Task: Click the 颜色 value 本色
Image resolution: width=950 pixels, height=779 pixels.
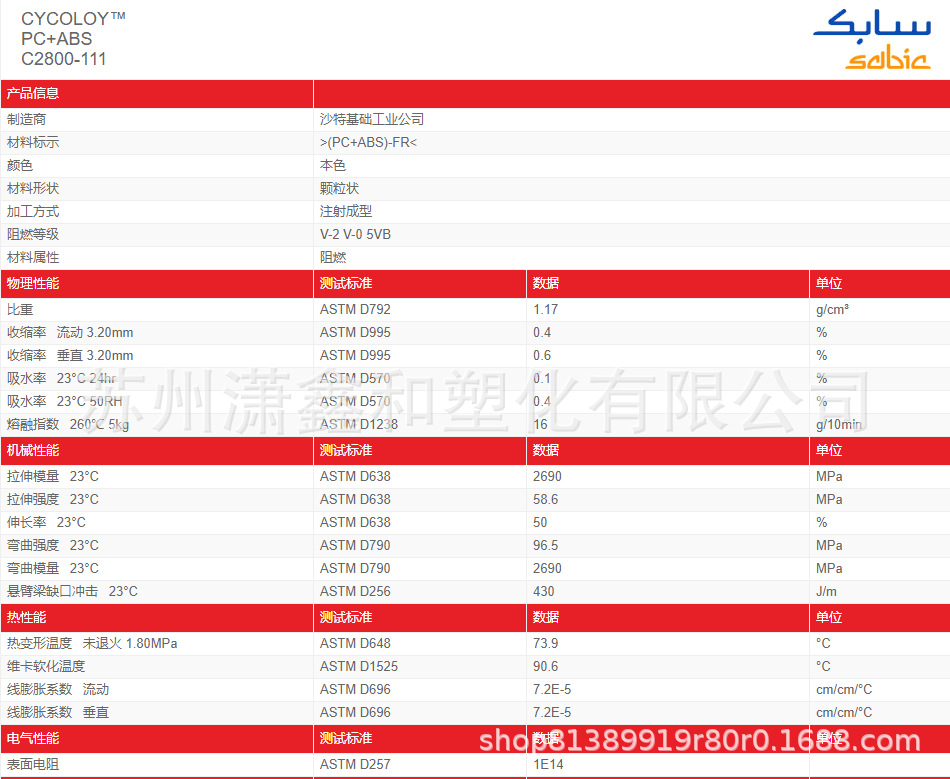Action: (333, 165)
